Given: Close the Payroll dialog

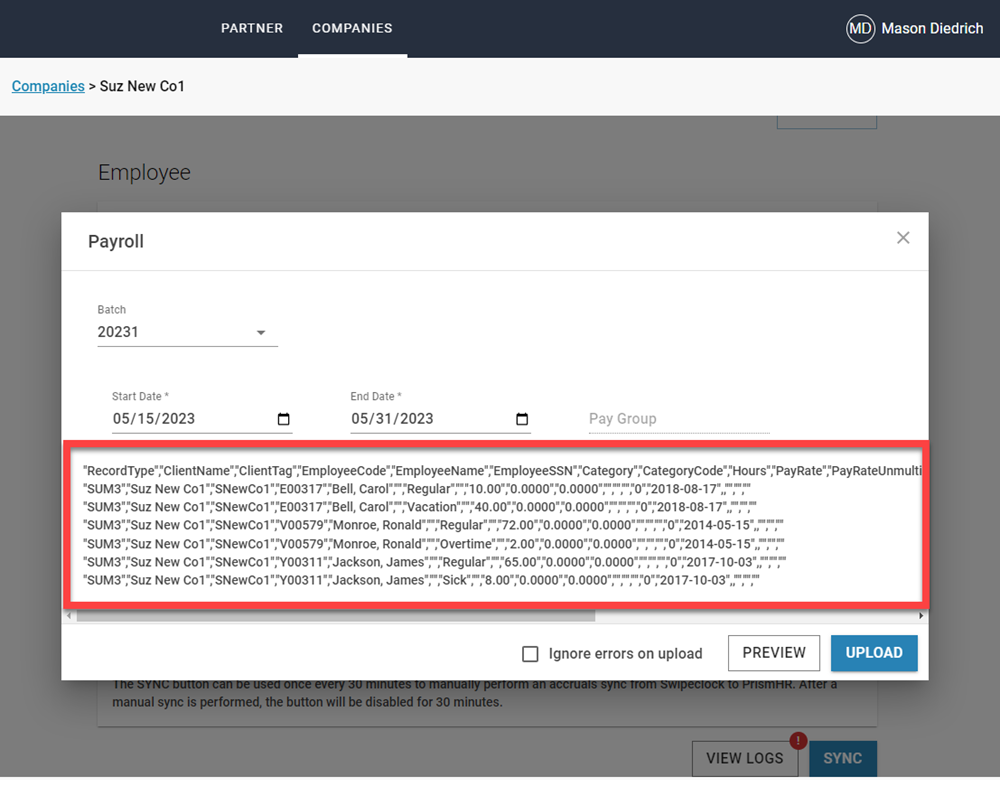Looking at the screenshot, I should 903,238.
